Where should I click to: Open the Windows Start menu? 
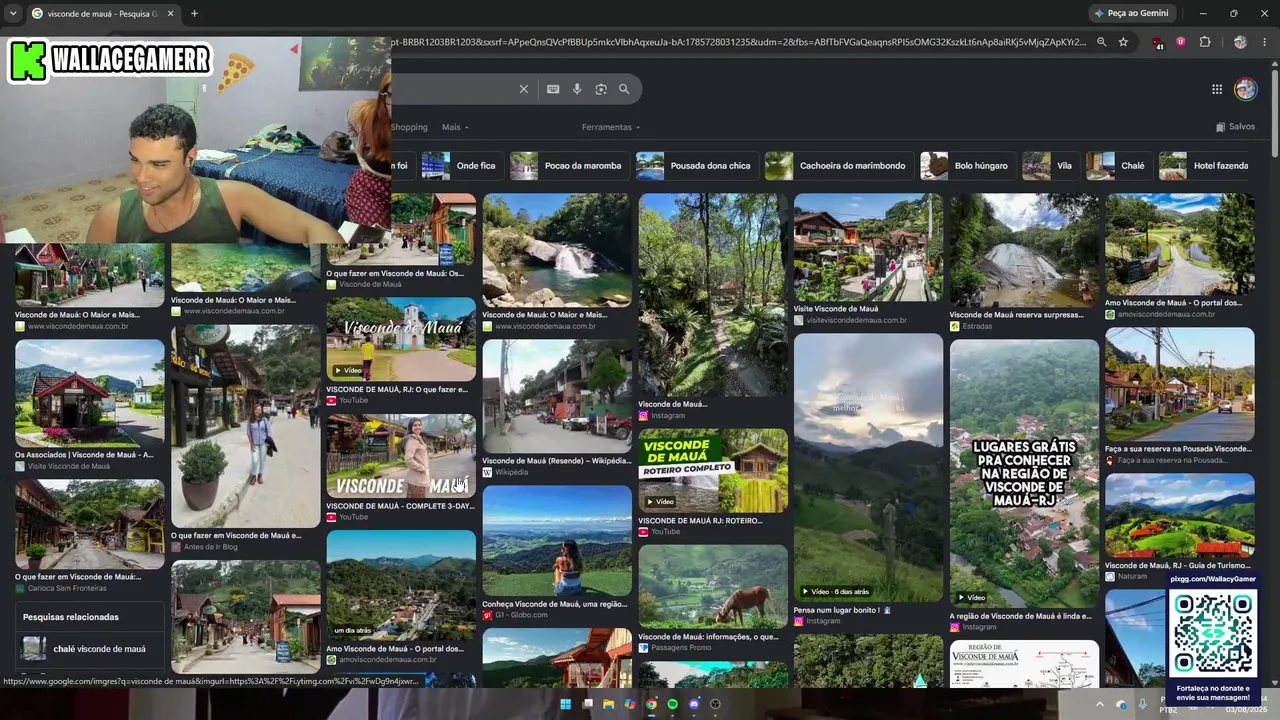(565, 704)
